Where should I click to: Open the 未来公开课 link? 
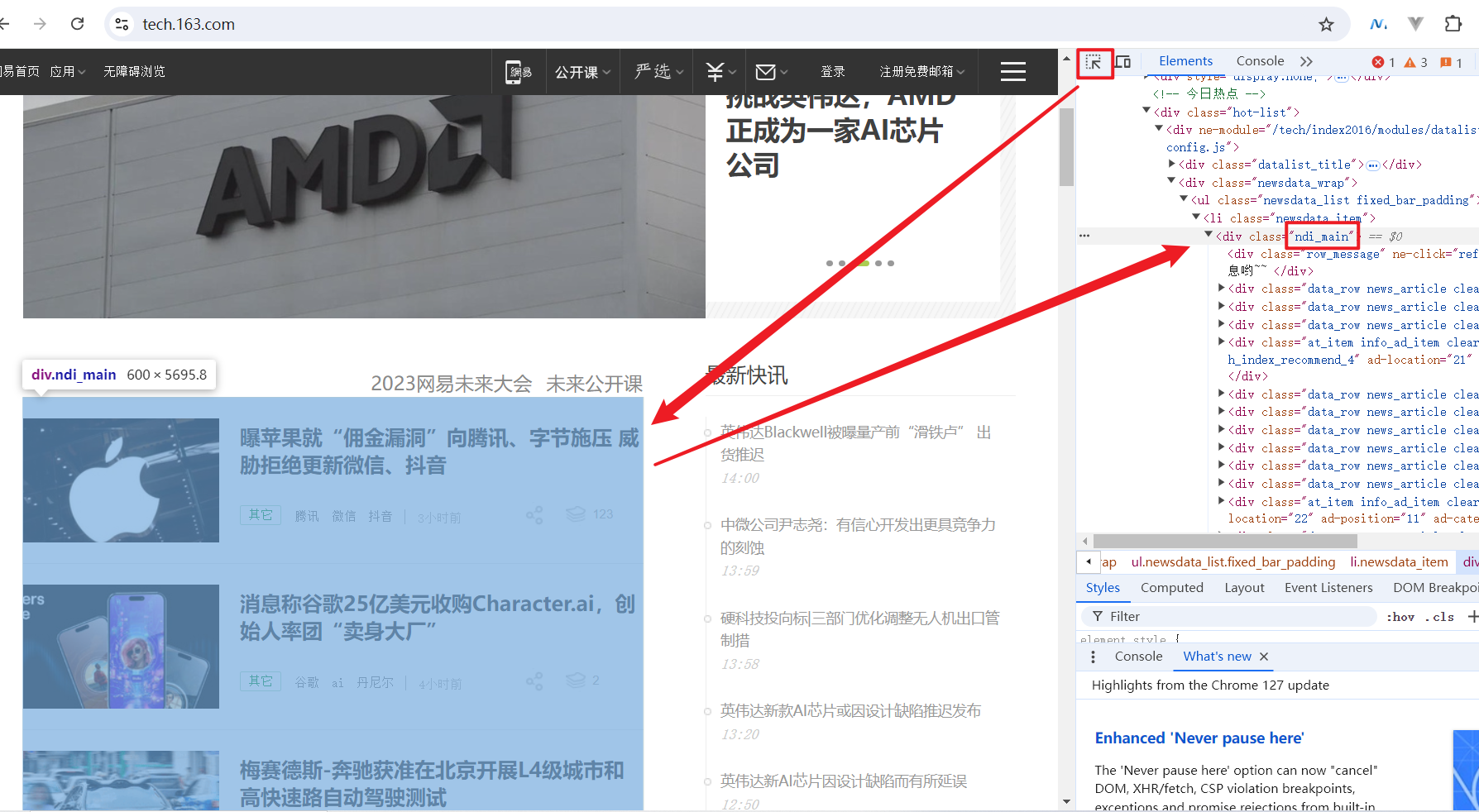(594, 384)
